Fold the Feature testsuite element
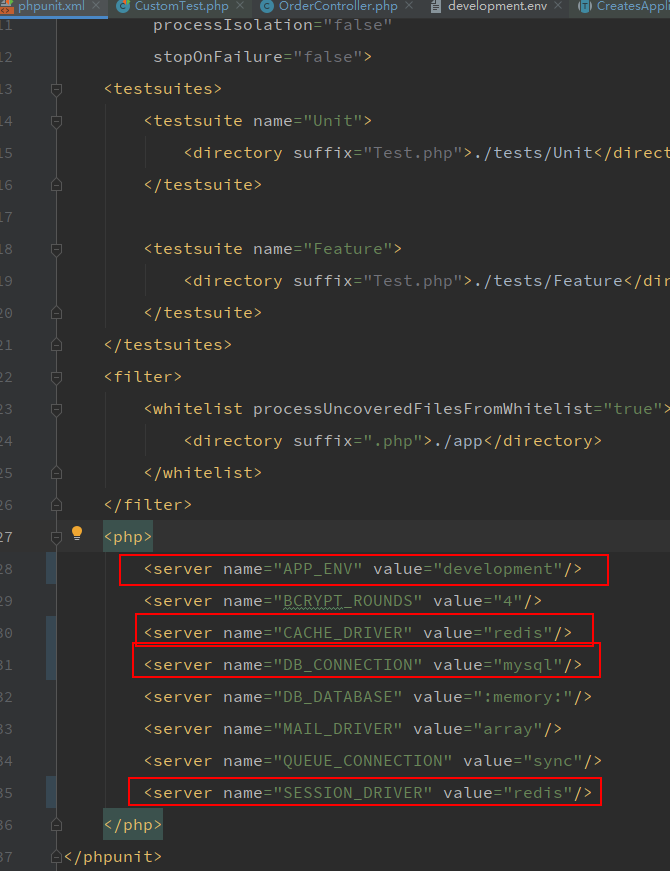670x871 pixels. coord(57,249)
